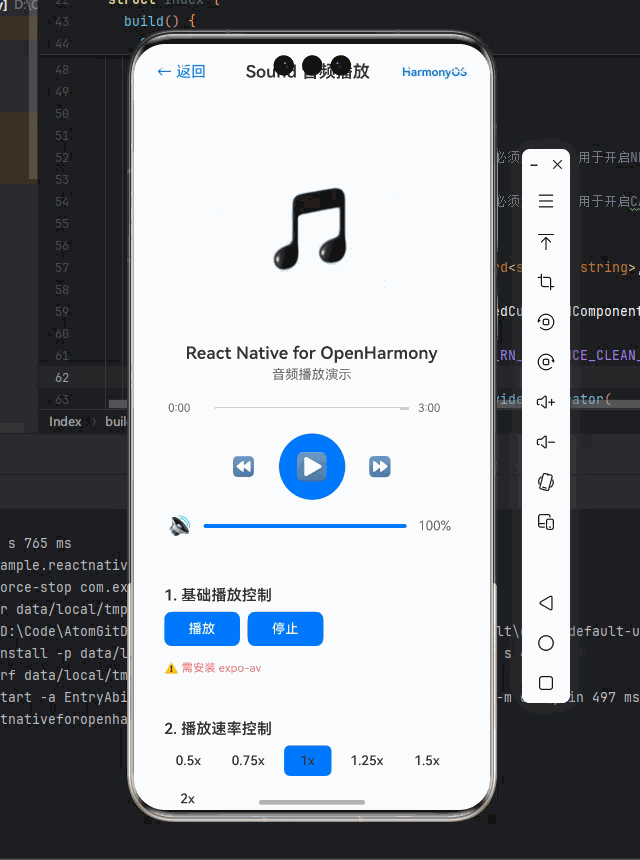Click the React Native for OpenHarmony title
Image resolution: width=640 pixels, height=860 pixels.
coord(311,353)
